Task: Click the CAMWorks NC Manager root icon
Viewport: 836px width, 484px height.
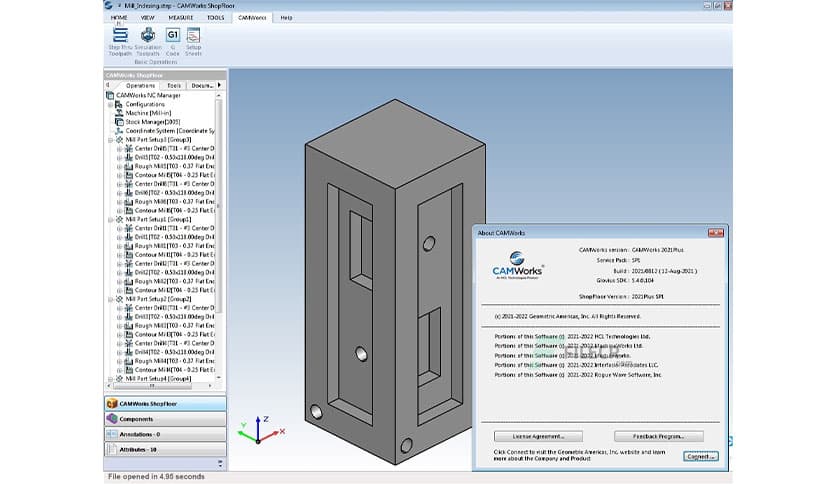Action: pyautogui.click(x=110, y=95)
